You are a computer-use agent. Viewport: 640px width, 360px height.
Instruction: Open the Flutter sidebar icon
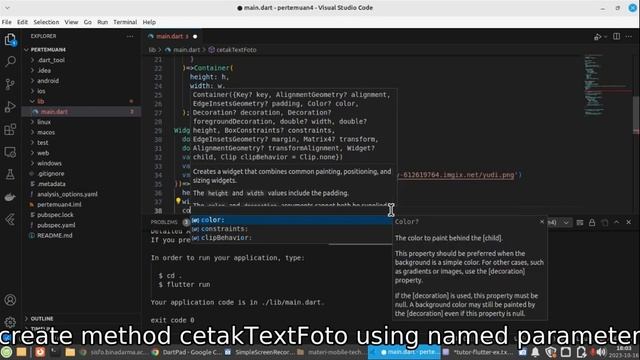[x=10, y=219]
